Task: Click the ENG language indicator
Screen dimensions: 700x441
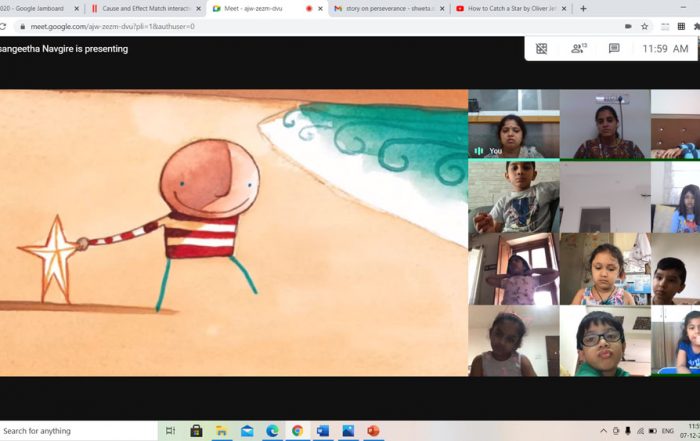Action: (668, 431)
